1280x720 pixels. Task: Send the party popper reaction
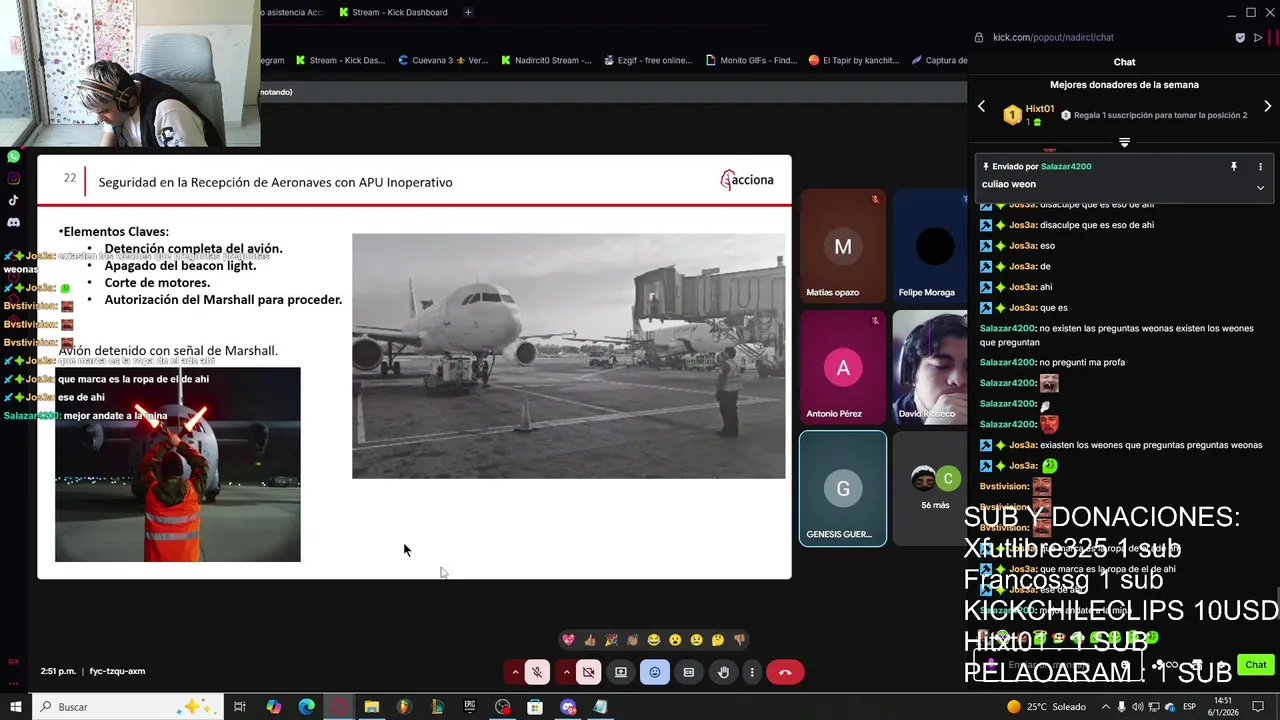click(611, 640)
